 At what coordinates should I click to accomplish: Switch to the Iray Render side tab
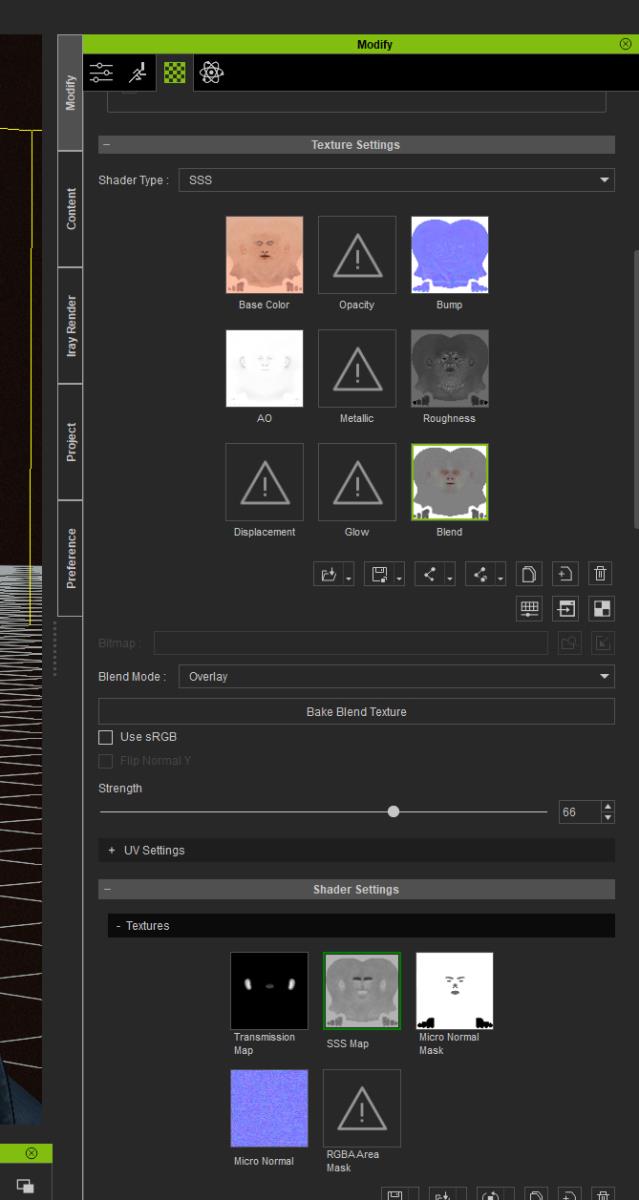pyautogui.click(x=71, y=326)
